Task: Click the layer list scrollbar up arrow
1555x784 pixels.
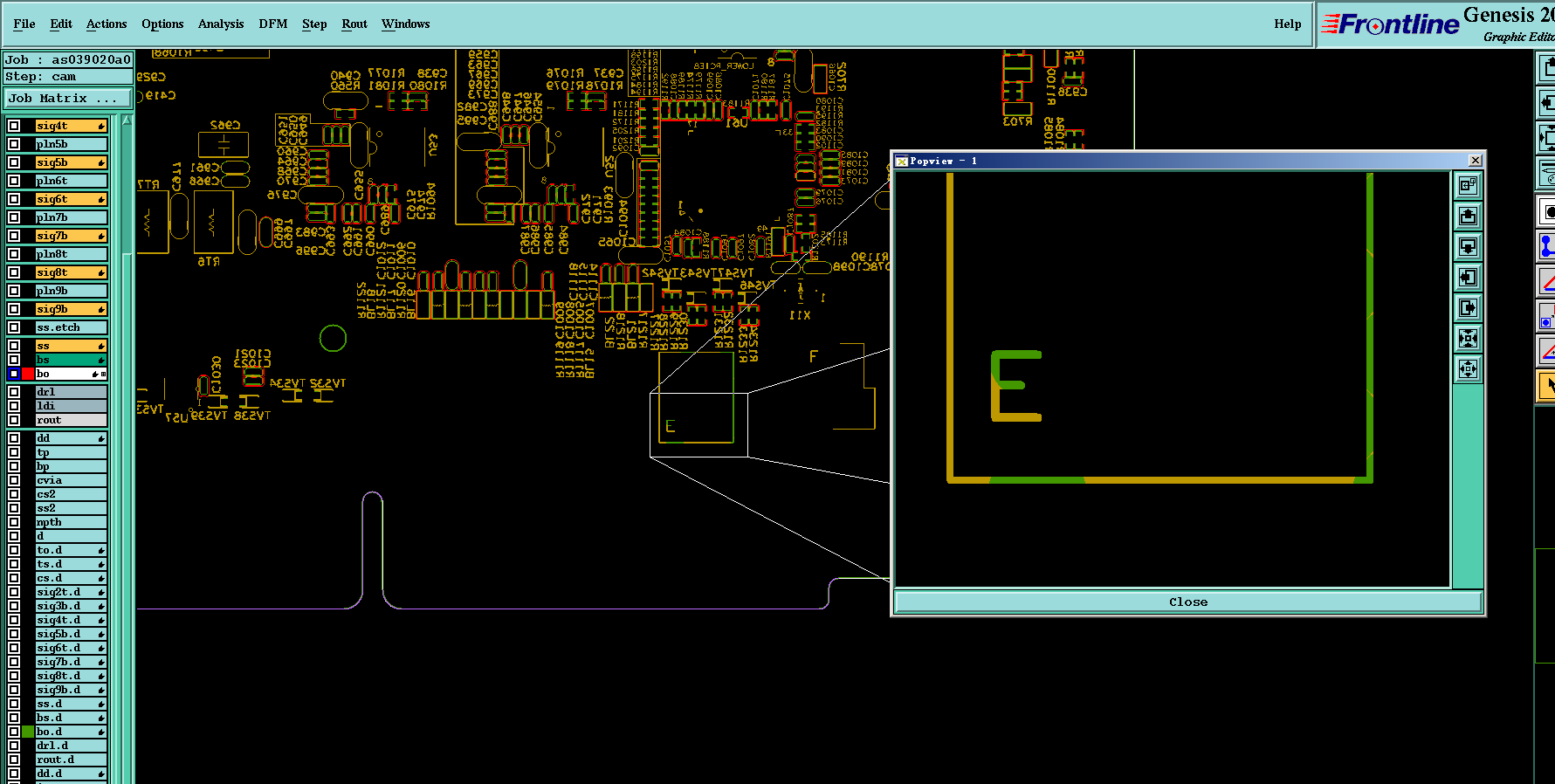Action: coord(127,120)
